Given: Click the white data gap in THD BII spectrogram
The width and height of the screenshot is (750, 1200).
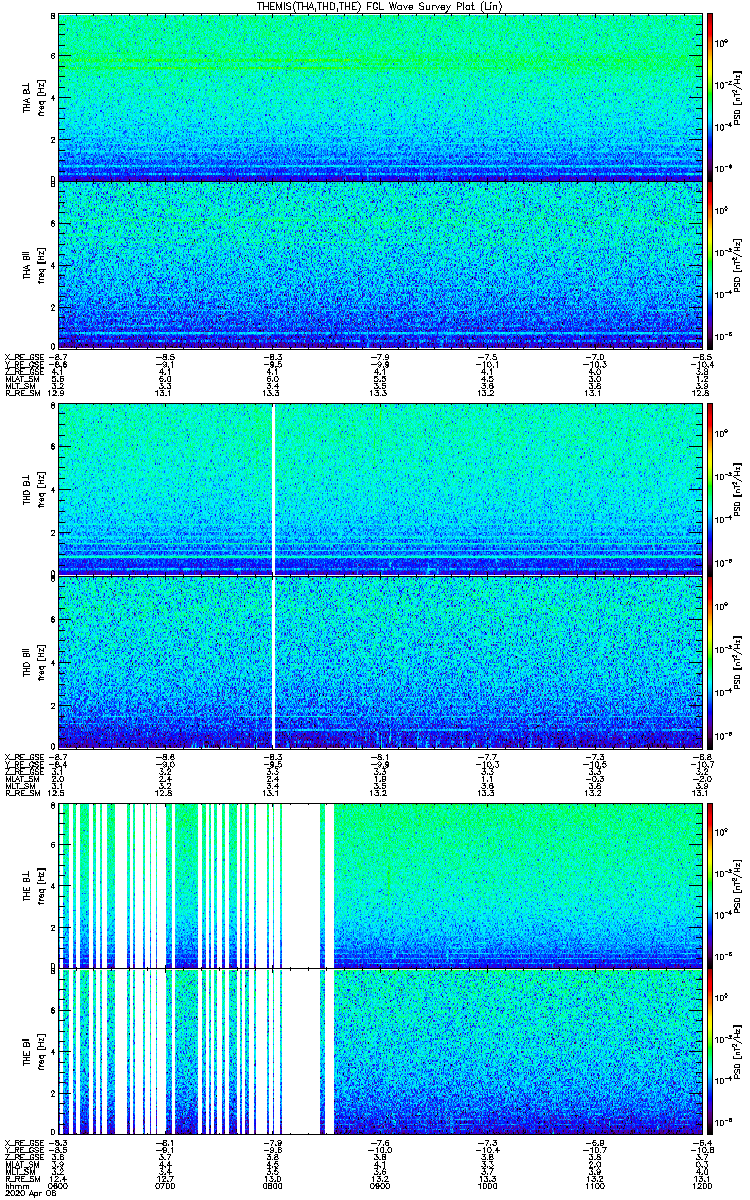Looking at the screenshot, I should [274, 660].
